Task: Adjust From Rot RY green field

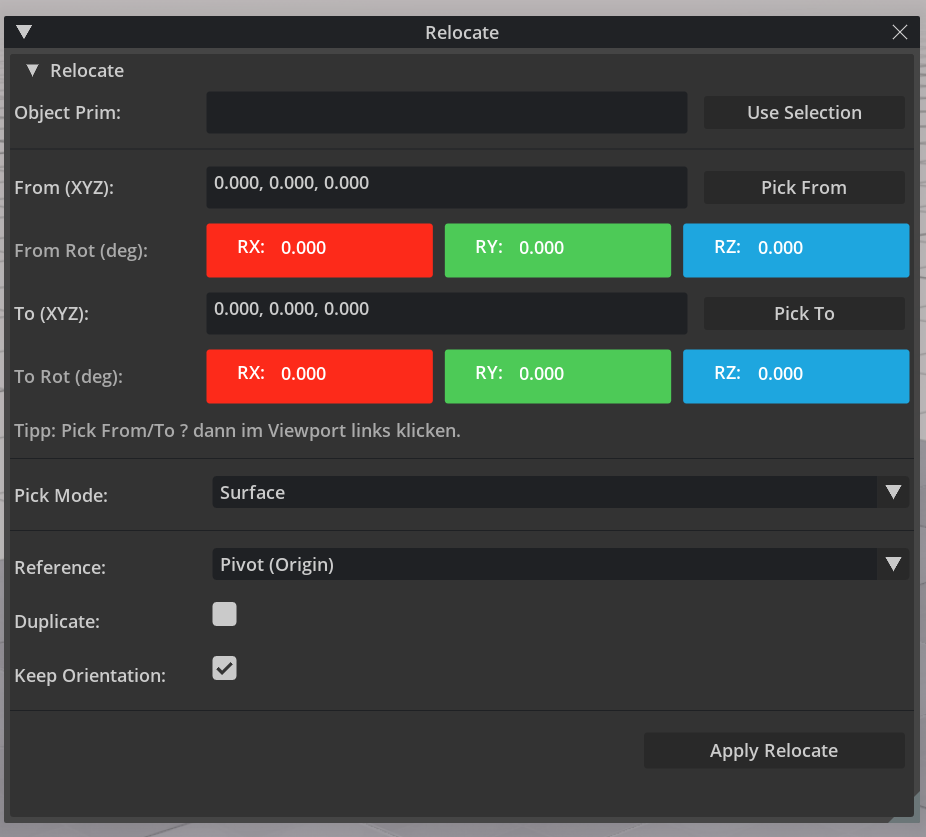Action: pos(557,250)
